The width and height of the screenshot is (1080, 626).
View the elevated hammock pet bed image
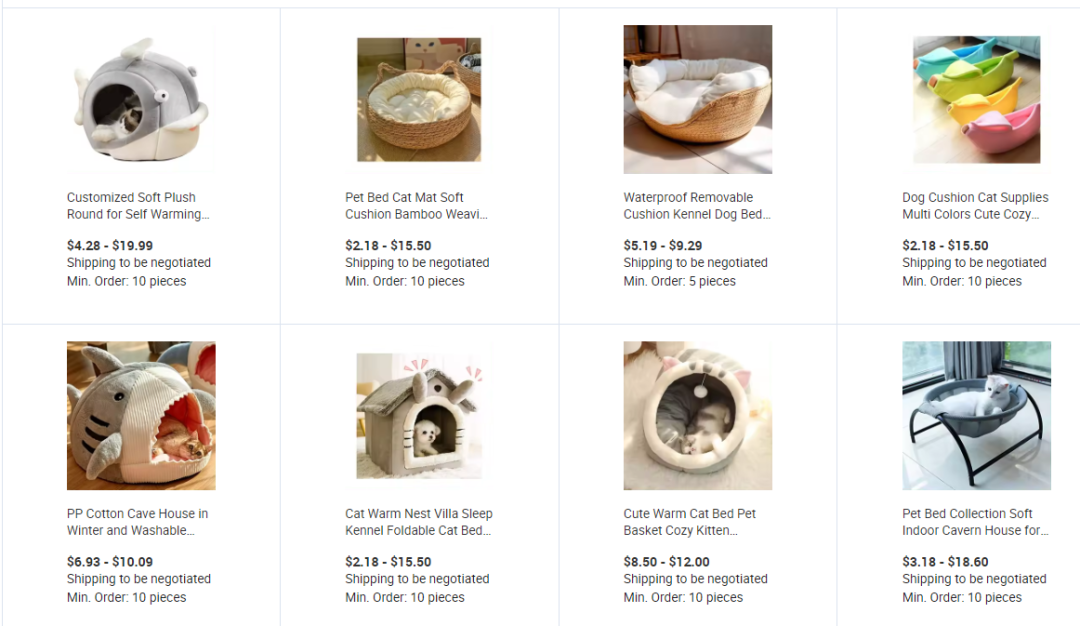[977, 415]
